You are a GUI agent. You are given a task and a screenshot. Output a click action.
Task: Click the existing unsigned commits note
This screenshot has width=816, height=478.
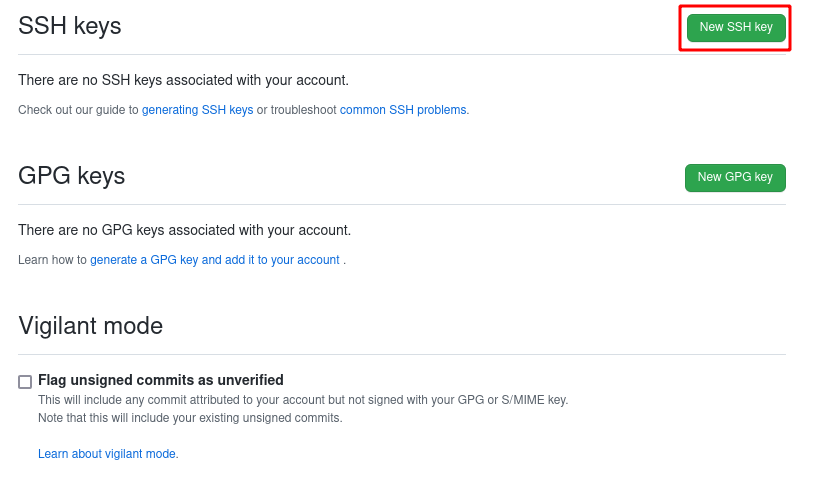click(x=190, y=418)
